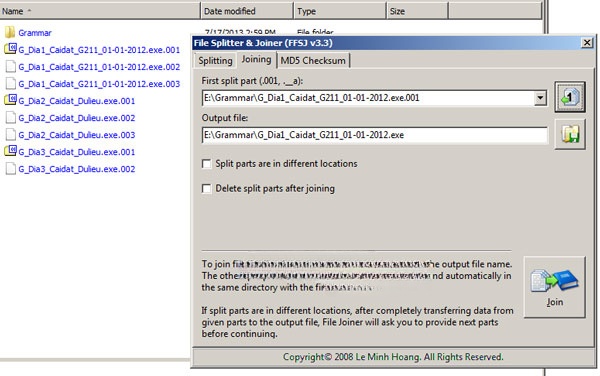Image resolution: width=600 pixels, height=376 pixels.
Task: Enable 'Split parts are in different locations'
Action: [206, 164]
